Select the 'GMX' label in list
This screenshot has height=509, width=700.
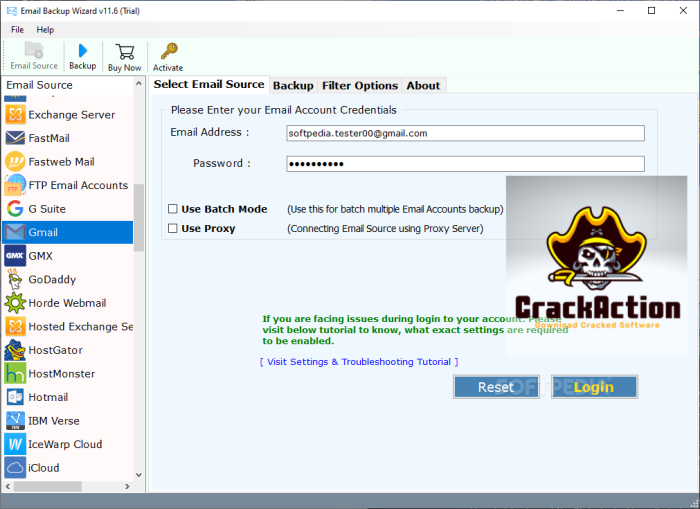[x=41, y=256]
